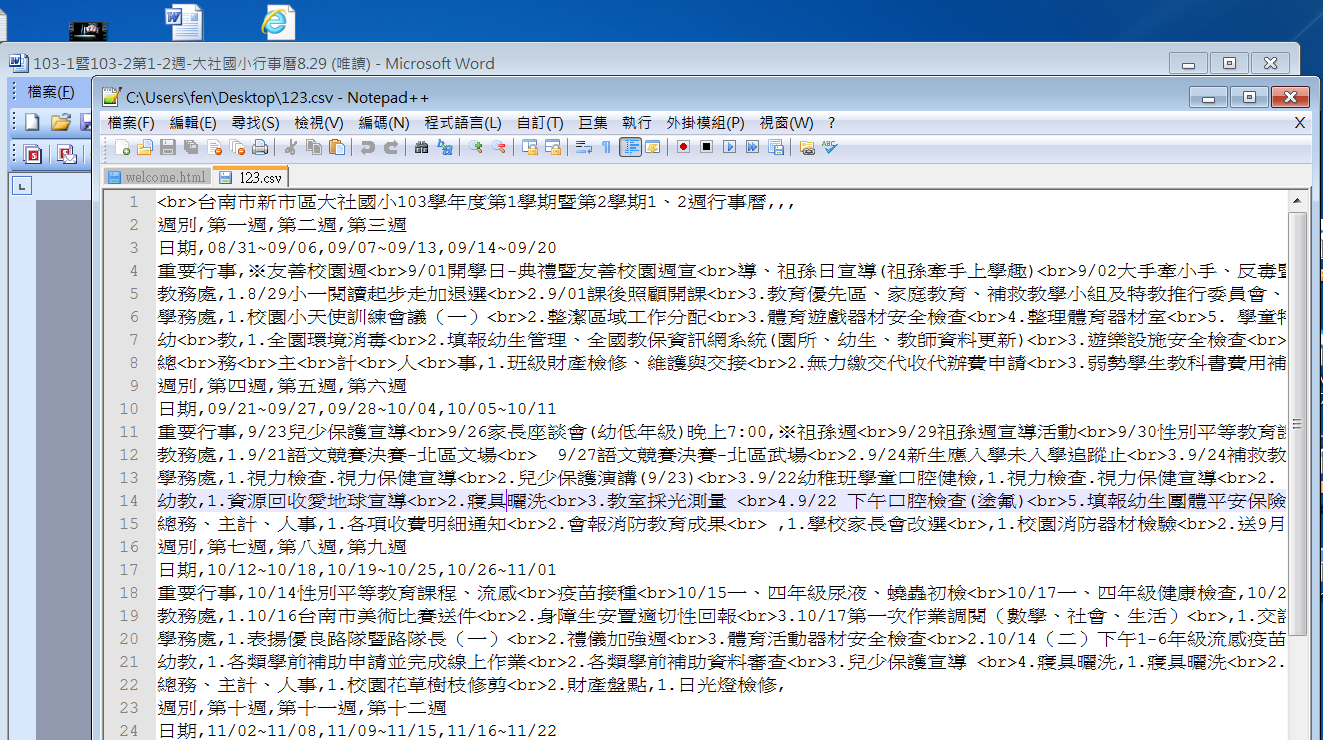Click red S PDF icon in Word toolbar
This screenshot has width=1323, height=740.
point(33,154)
